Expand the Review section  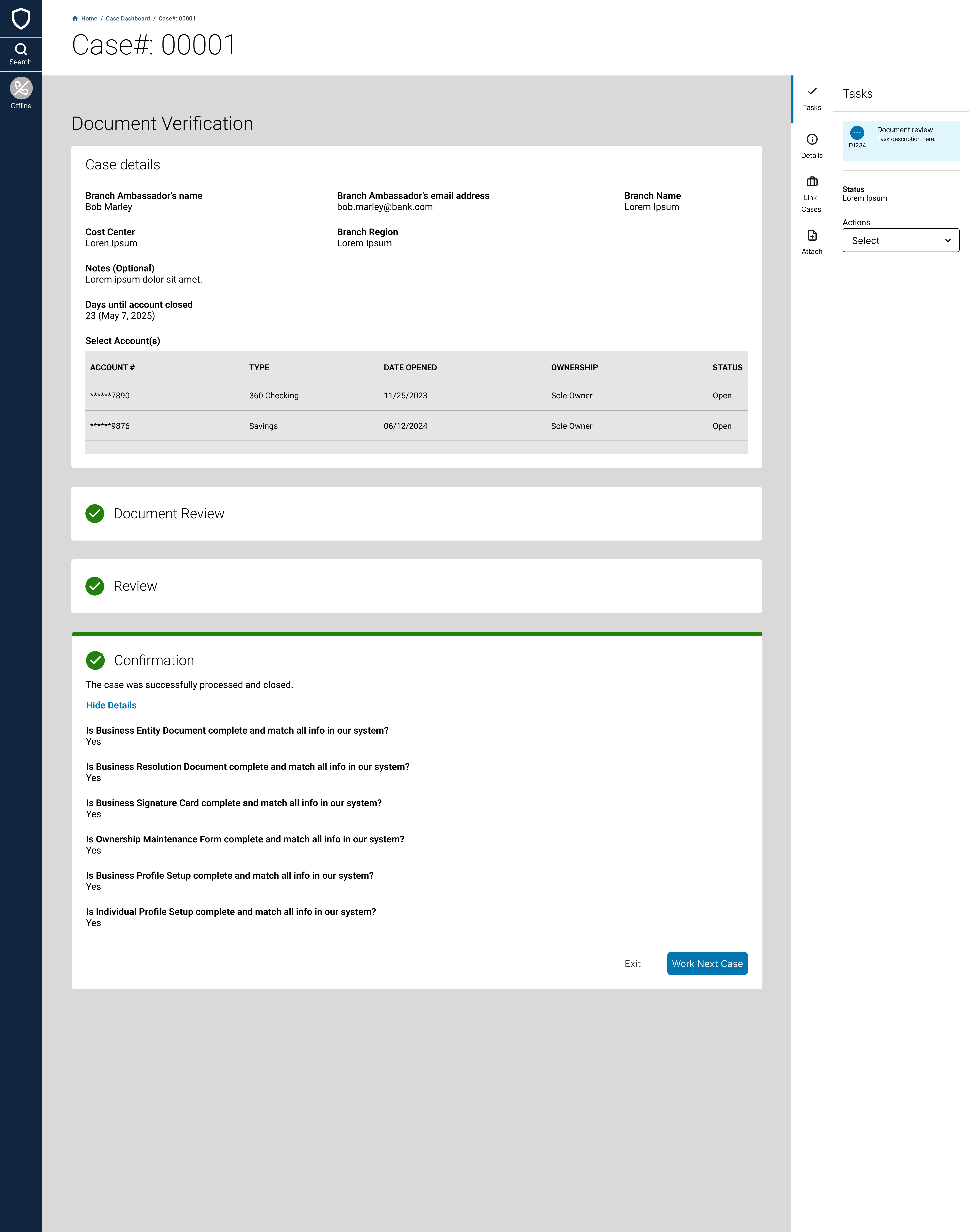point(135,586)
